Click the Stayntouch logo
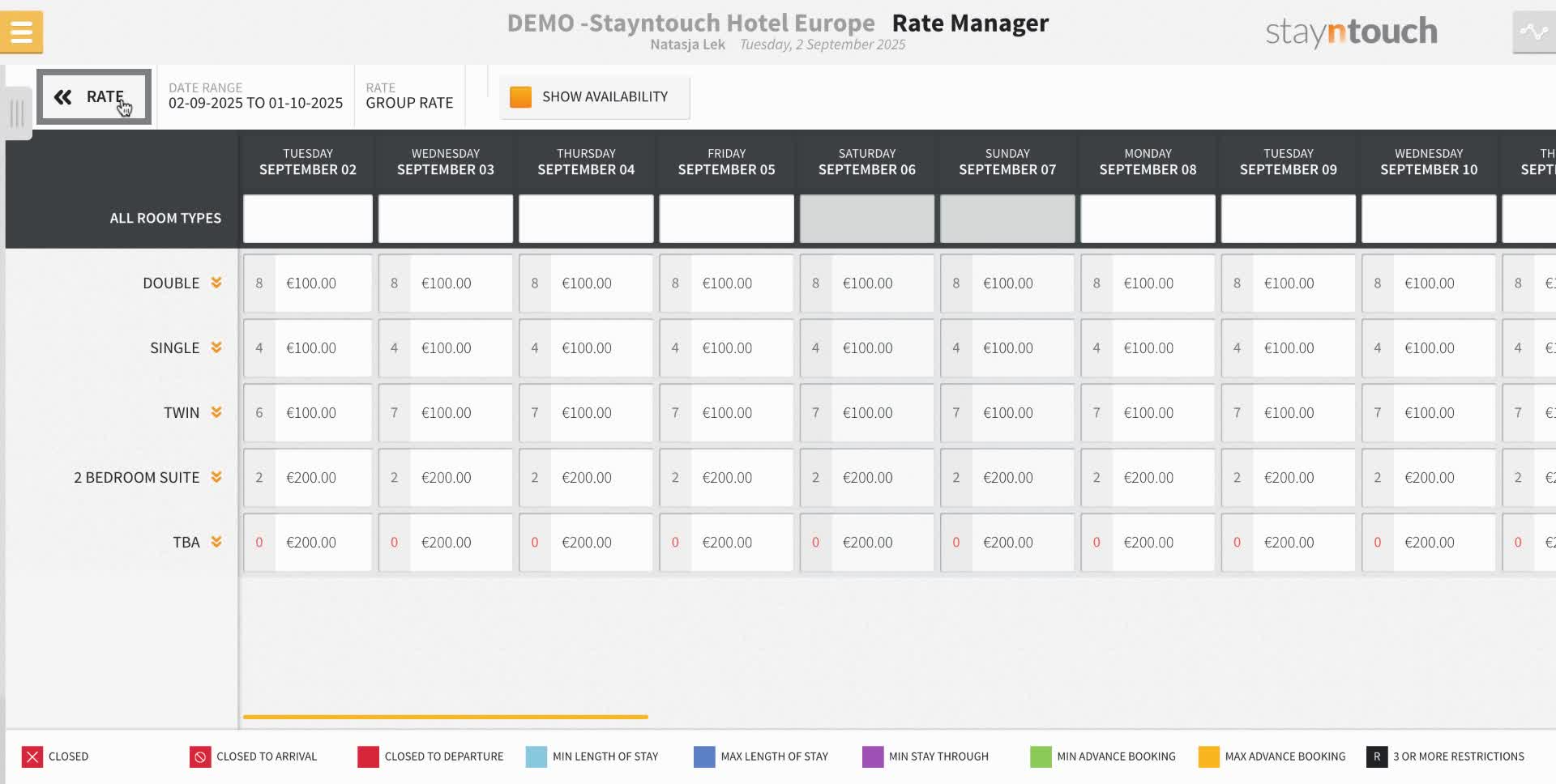Viewport: 1556px width, 784px height. (1352, 32)
